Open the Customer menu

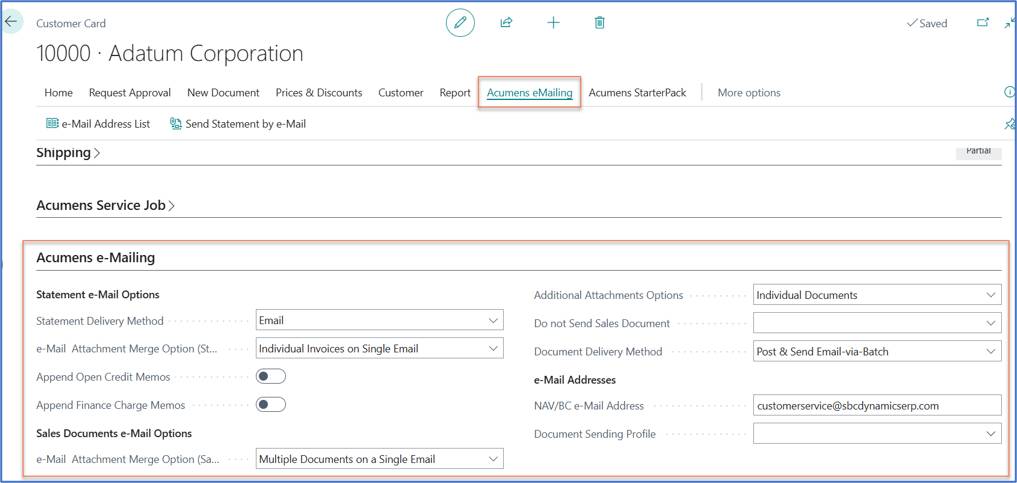[x=401, y=93]
